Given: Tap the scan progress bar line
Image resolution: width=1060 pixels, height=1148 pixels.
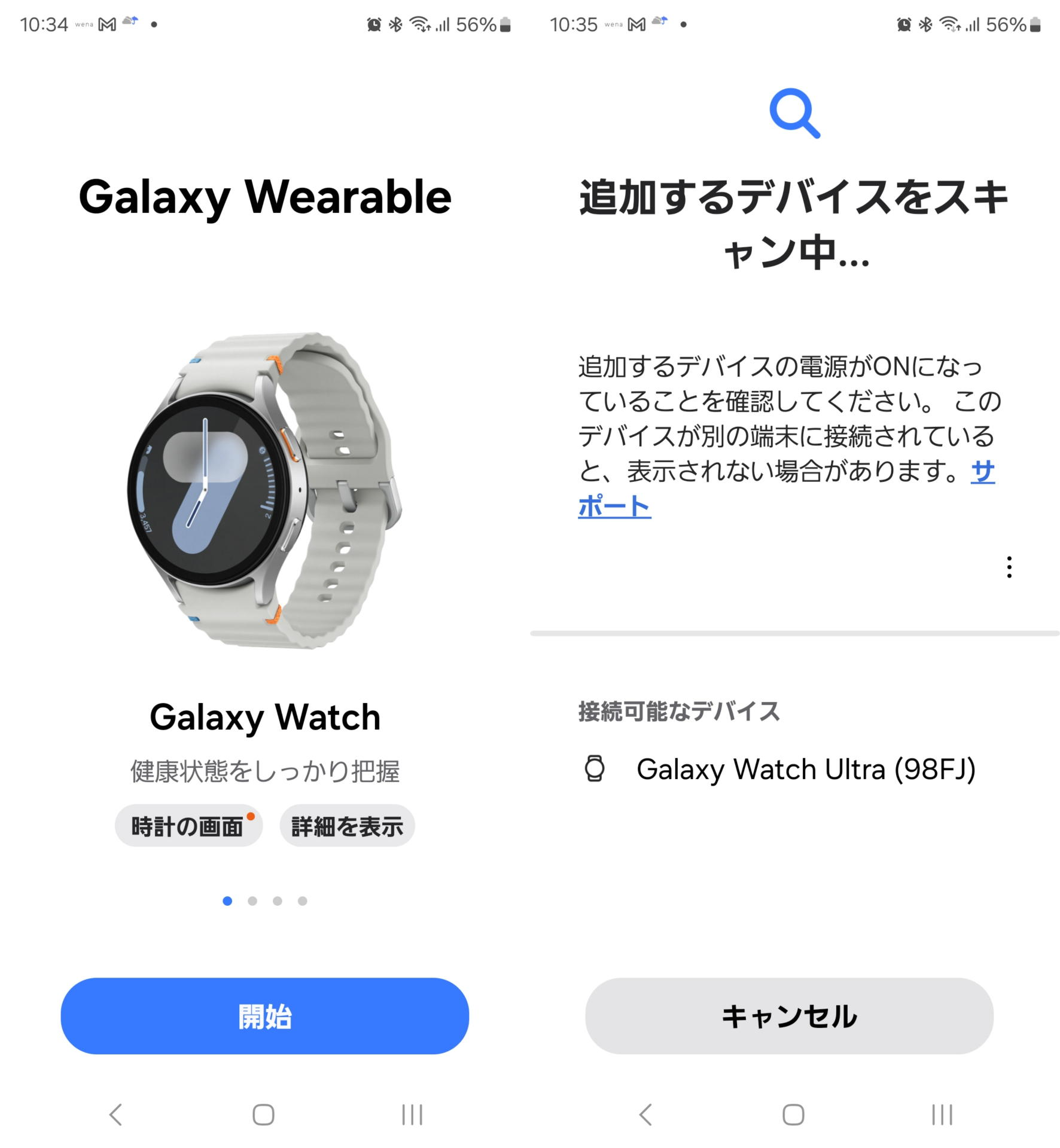Looking at the screenshot, I should 794,633.
